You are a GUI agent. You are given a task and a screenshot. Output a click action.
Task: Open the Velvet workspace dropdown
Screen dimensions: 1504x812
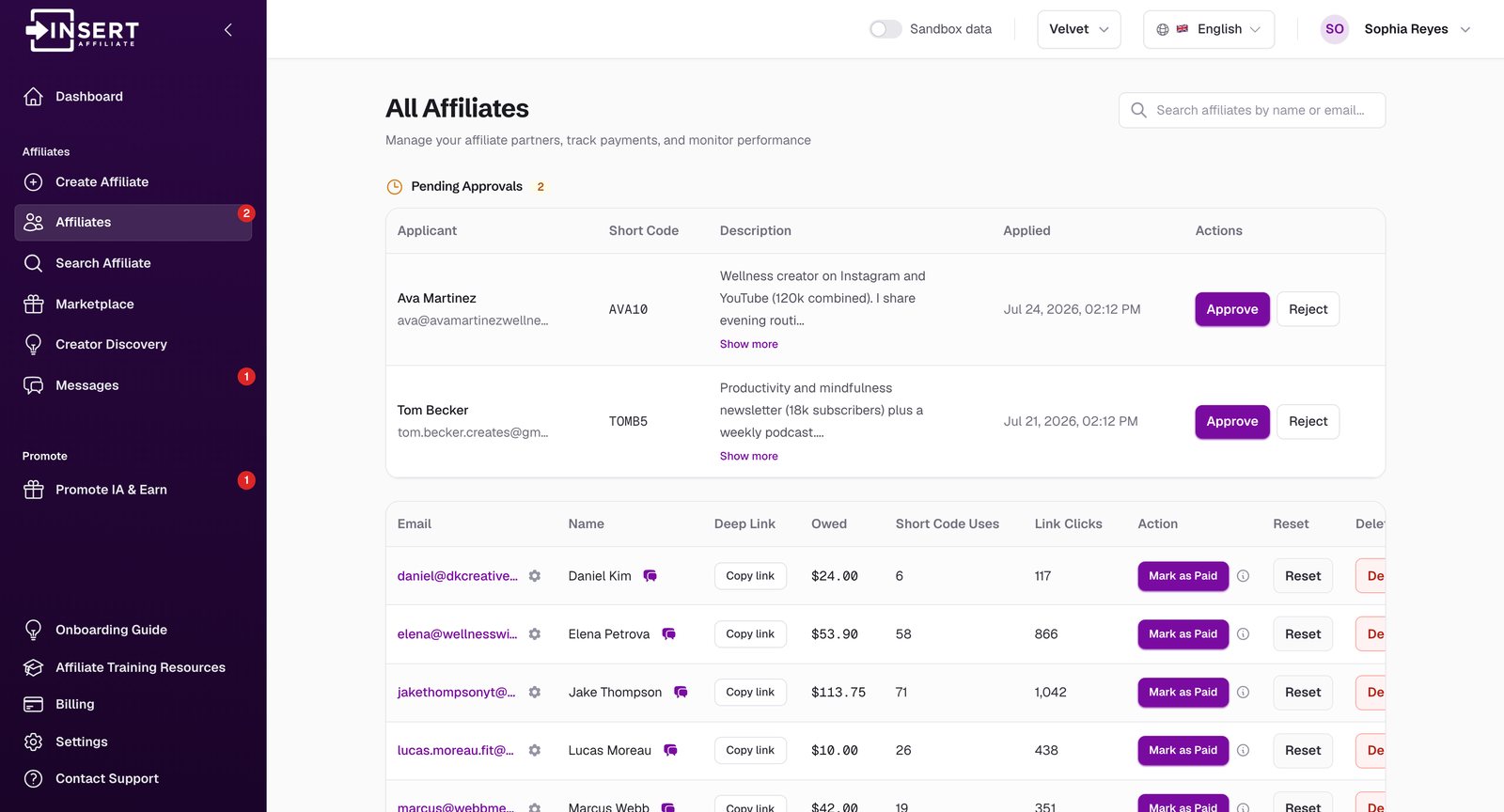(1079, 29)
